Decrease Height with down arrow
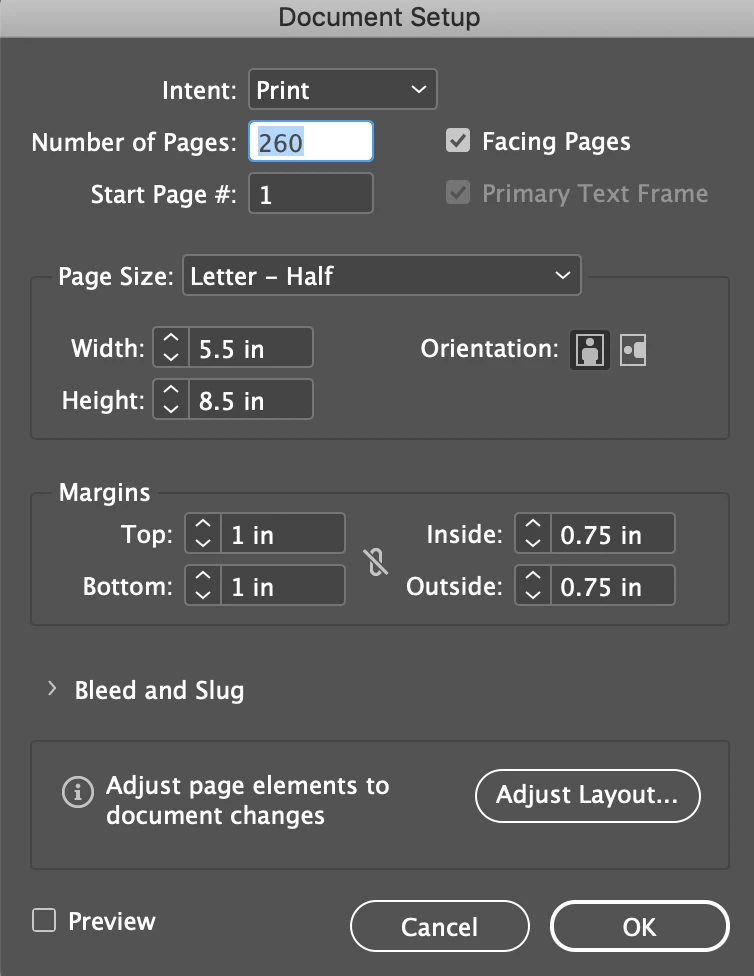Screen dimensions: 754x976 tap(171, 409)
